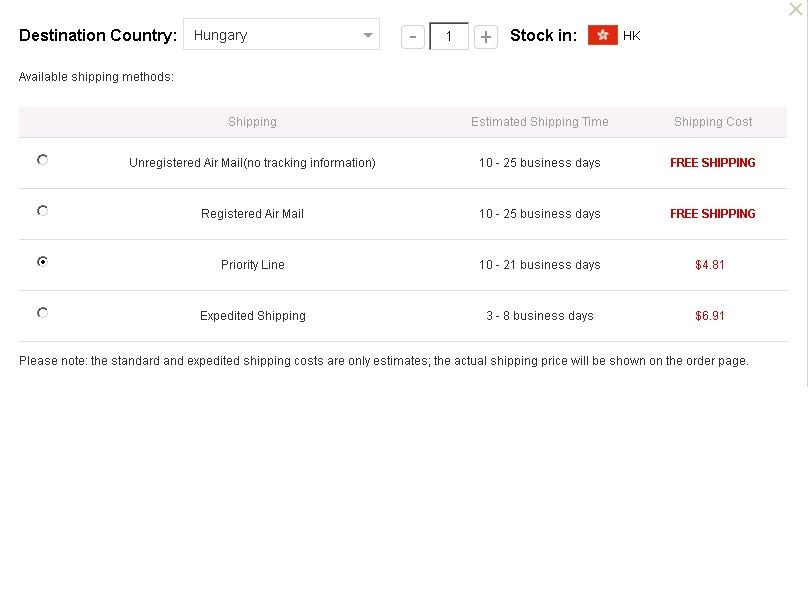Click the Hungary dropdown arrow
This screenshot has height=614, width=808.
pyautogui.click(x=368, y=35)
